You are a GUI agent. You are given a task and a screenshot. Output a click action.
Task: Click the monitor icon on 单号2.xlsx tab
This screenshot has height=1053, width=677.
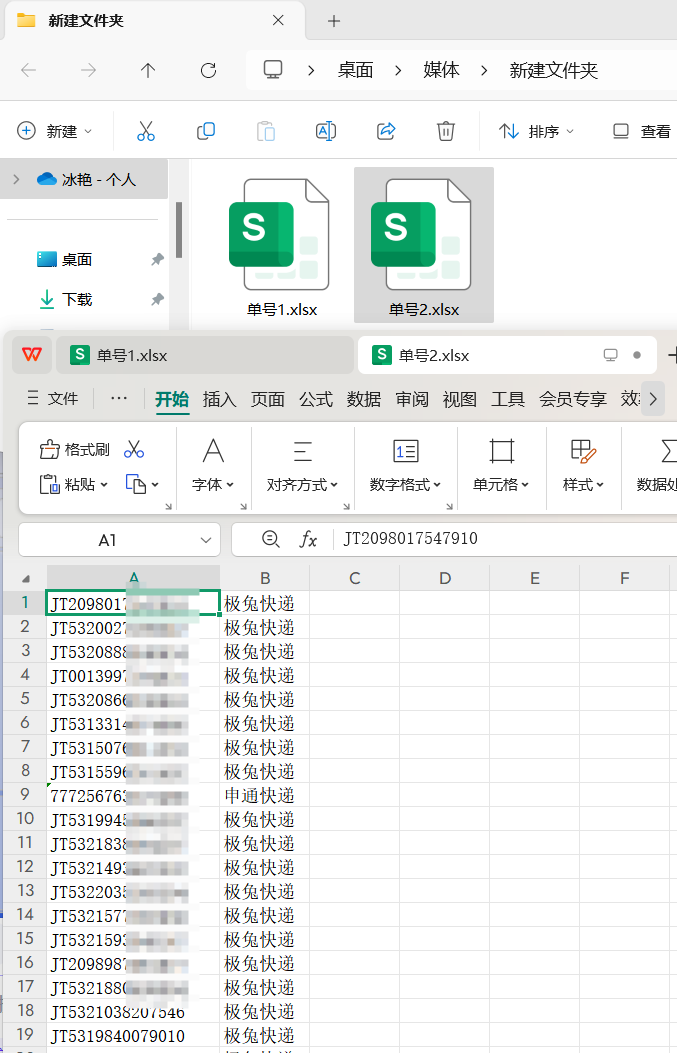tap(611, 355)
